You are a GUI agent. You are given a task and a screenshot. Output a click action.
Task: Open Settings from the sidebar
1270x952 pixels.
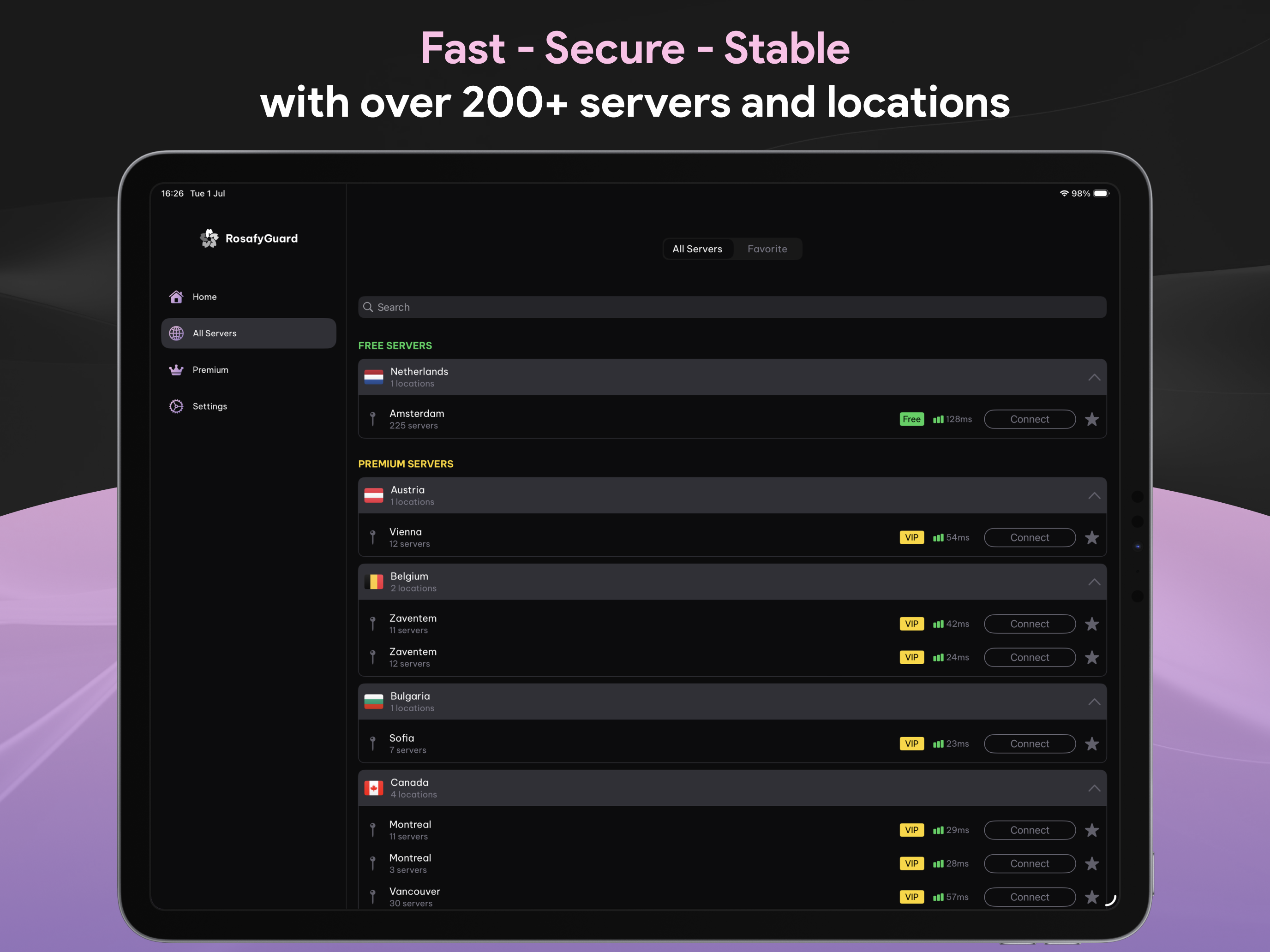tap(248, 406)
